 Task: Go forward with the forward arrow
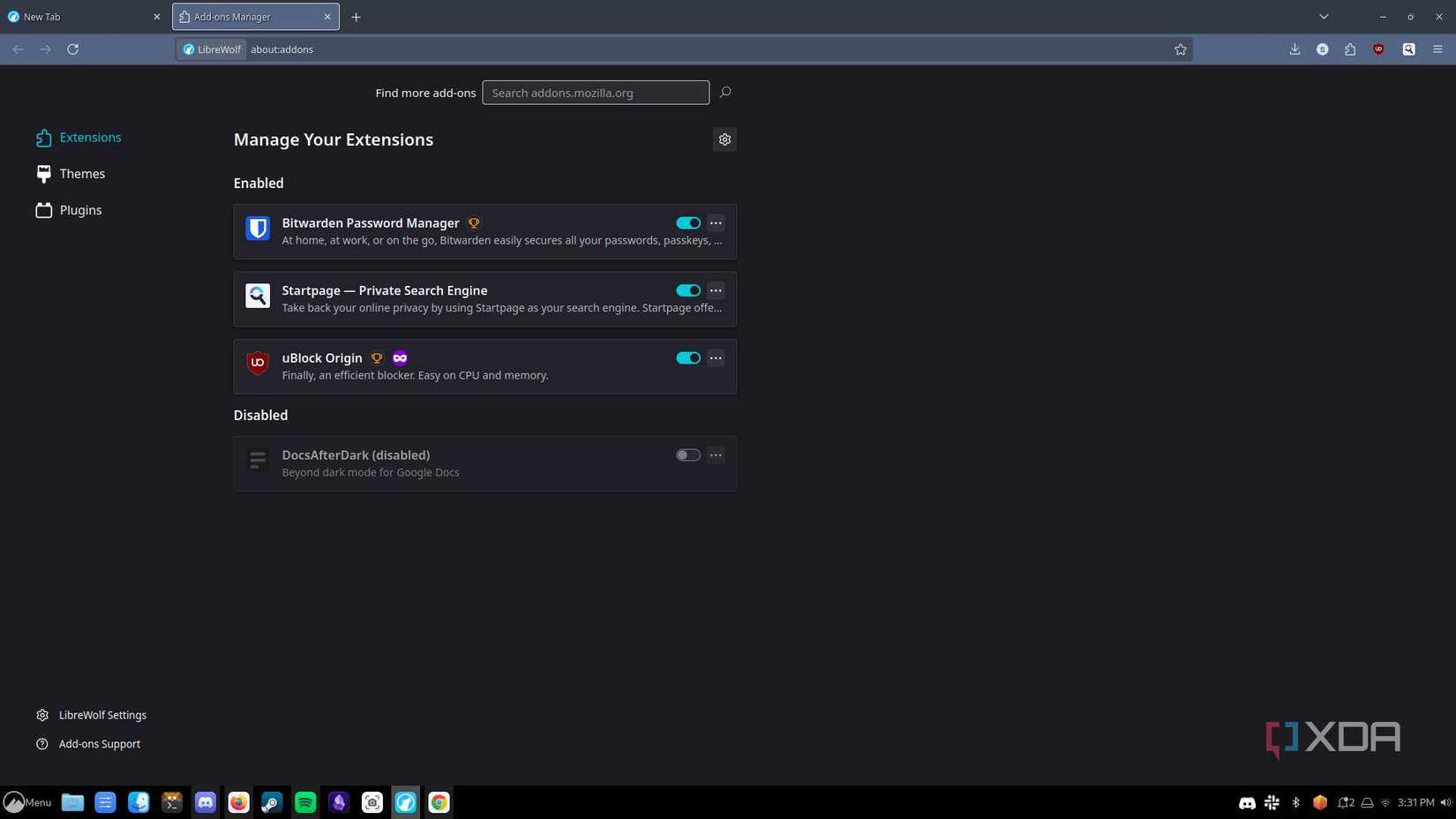(x=46, y=49)
